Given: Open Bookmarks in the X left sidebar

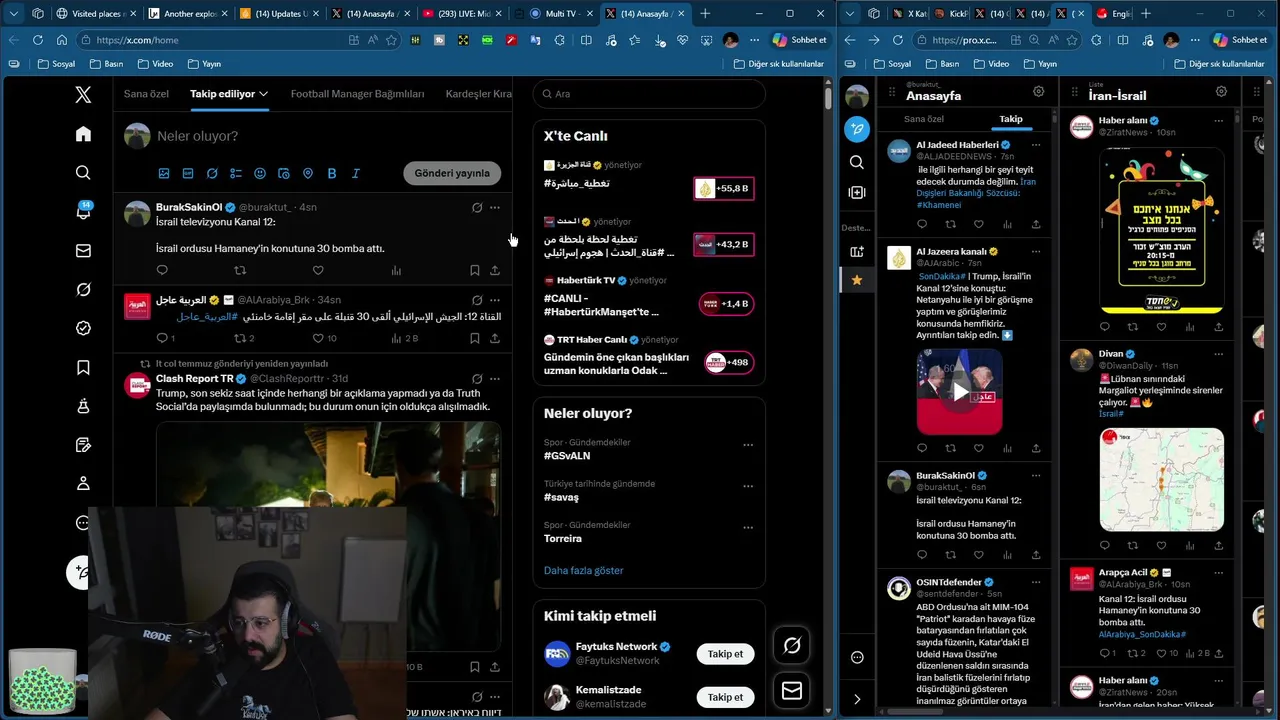Looking at the screenshot, I should click(83, 367).
